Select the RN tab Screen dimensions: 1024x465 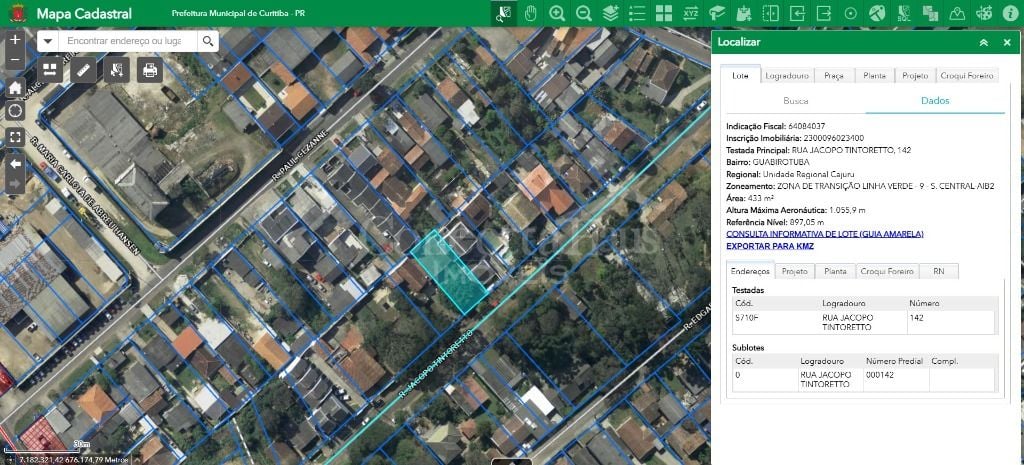click(938, 271)
